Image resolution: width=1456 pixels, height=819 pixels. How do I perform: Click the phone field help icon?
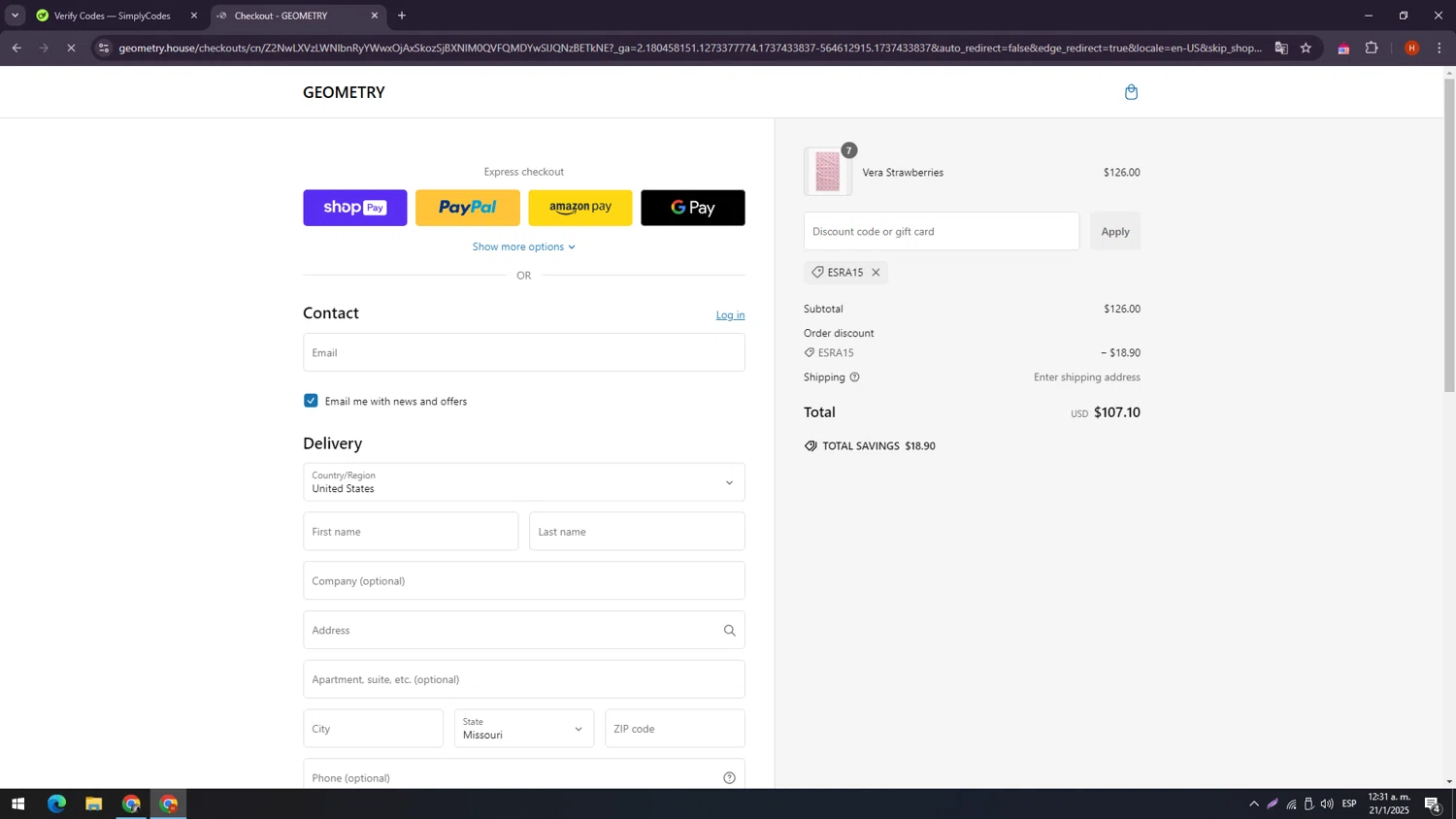[x=729, y=778]
